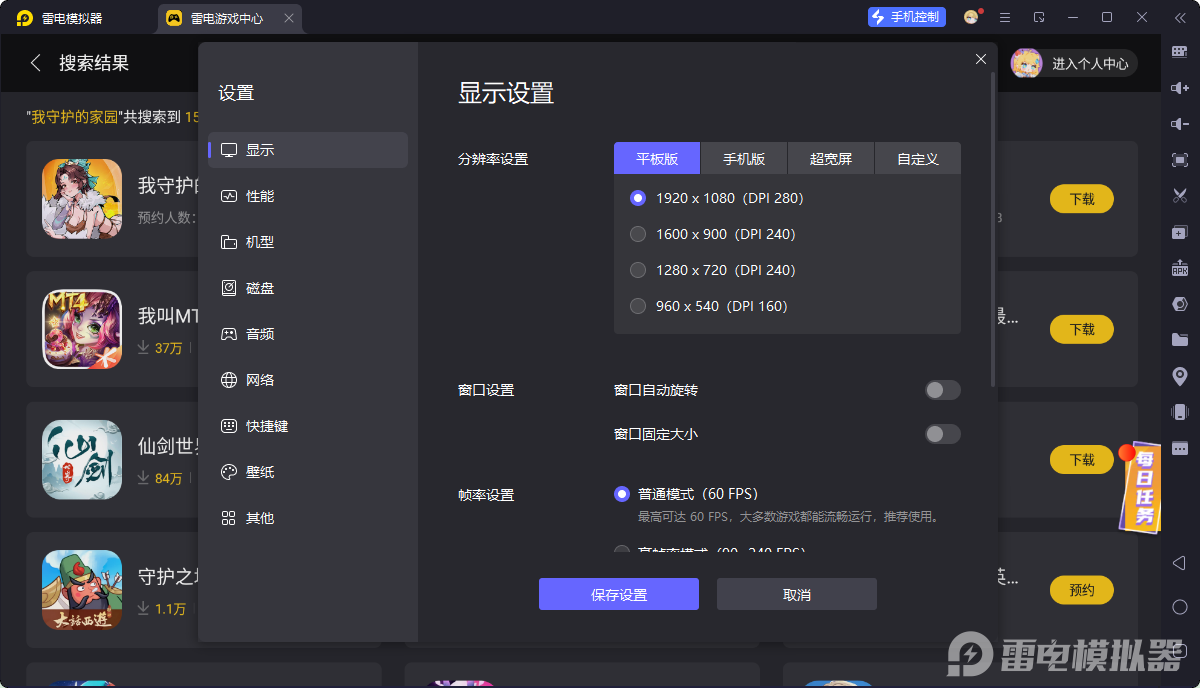Click the 我守护 game thumbnail

point(82,199)
